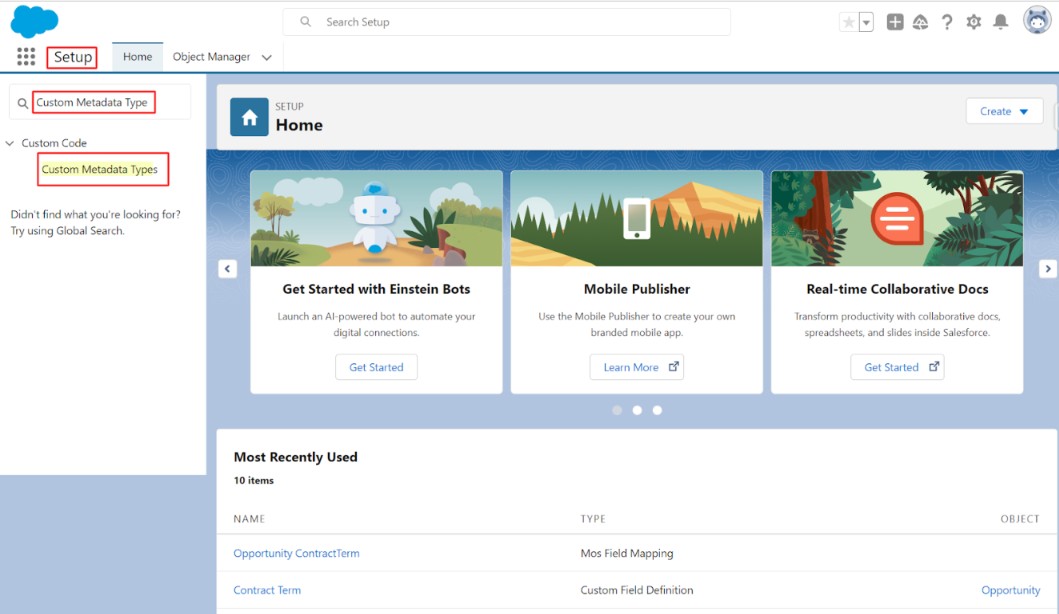Screen dimensions: 1059x614
Task: Open the Opportunity ContractTerm link
Action: pyautogui.click(x=296, y=552)
